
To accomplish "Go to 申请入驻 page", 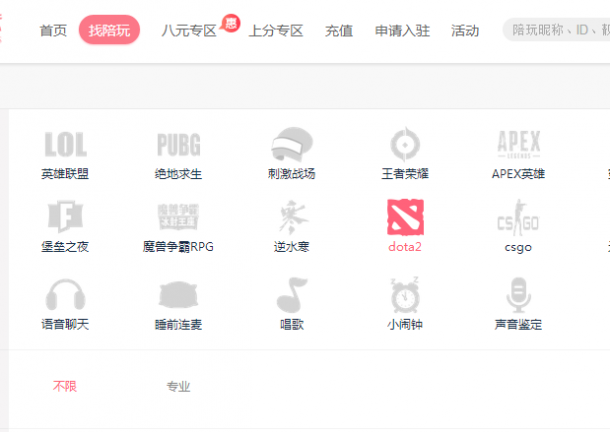I will [x=402, y=30].
